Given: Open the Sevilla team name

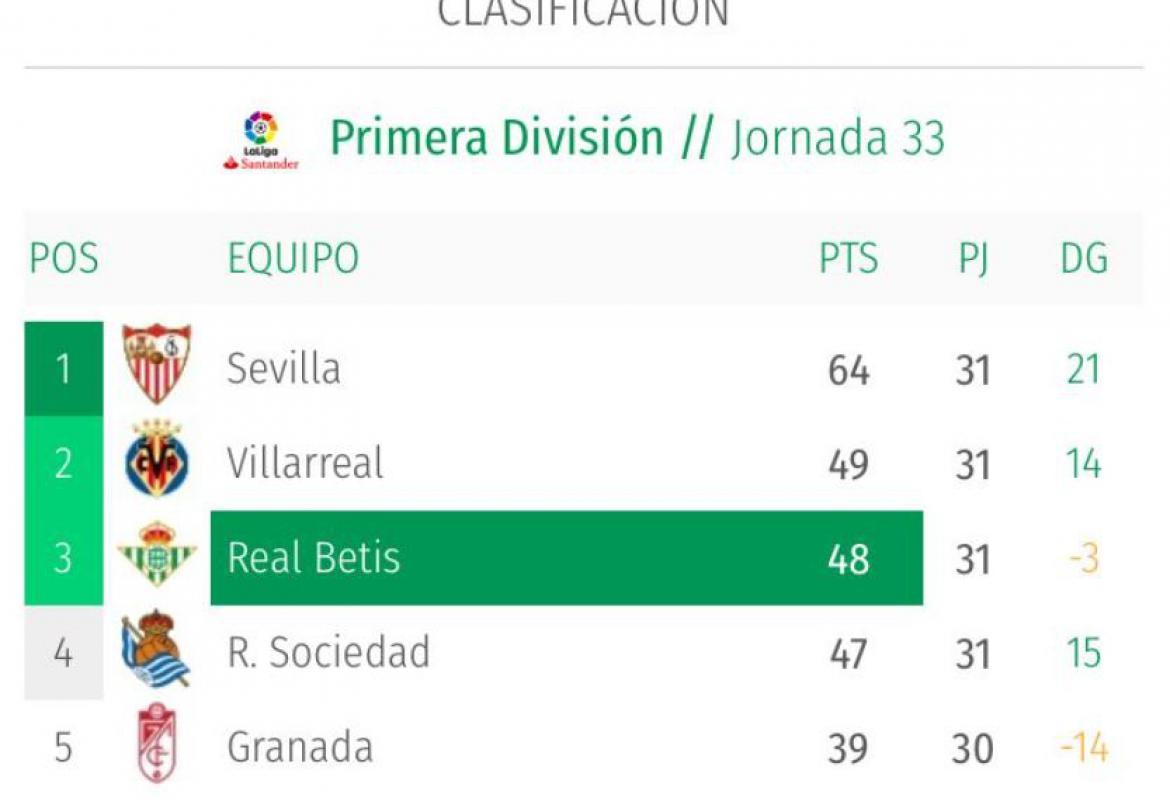Looking at the screenshot, I should coord(284,369).
